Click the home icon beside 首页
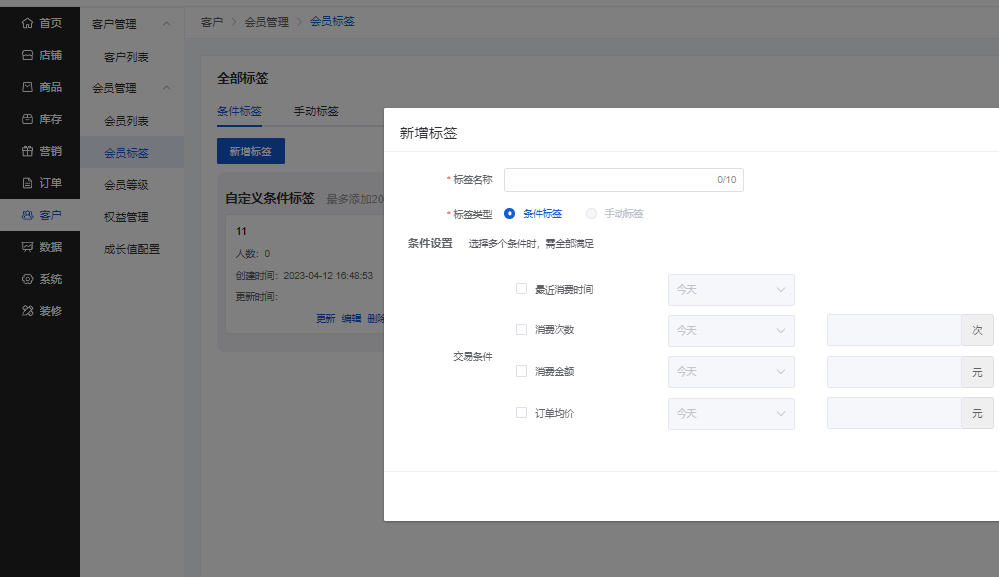 point(27,23)
